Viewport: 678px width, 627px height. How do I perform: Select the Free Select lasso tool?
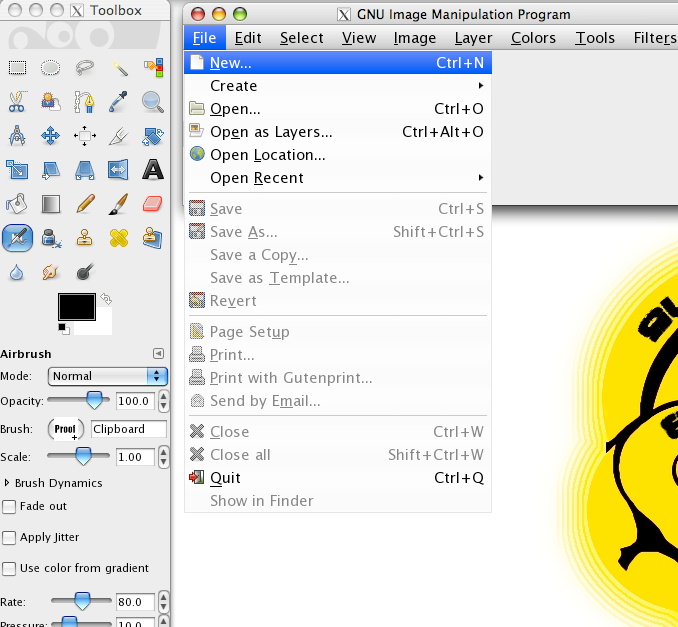tap(84, 68)
